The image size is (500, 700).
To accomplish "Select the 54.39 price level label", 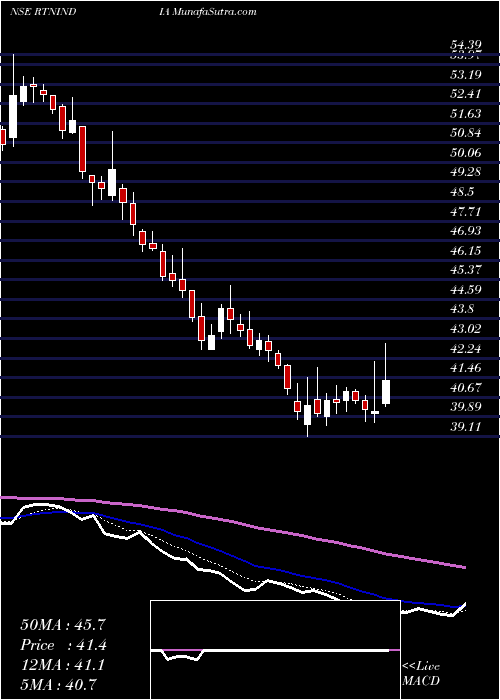I will pos(465,45).
